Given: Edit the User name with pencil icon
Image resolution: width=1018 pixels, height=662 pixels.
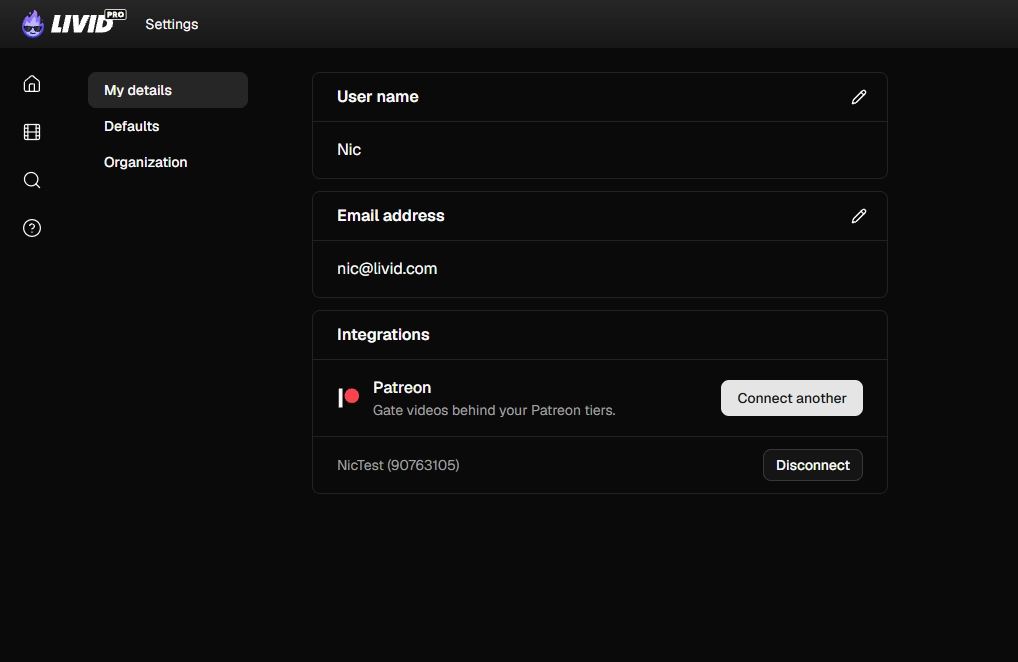Looking at the screenshot, I should coord(859,97).
